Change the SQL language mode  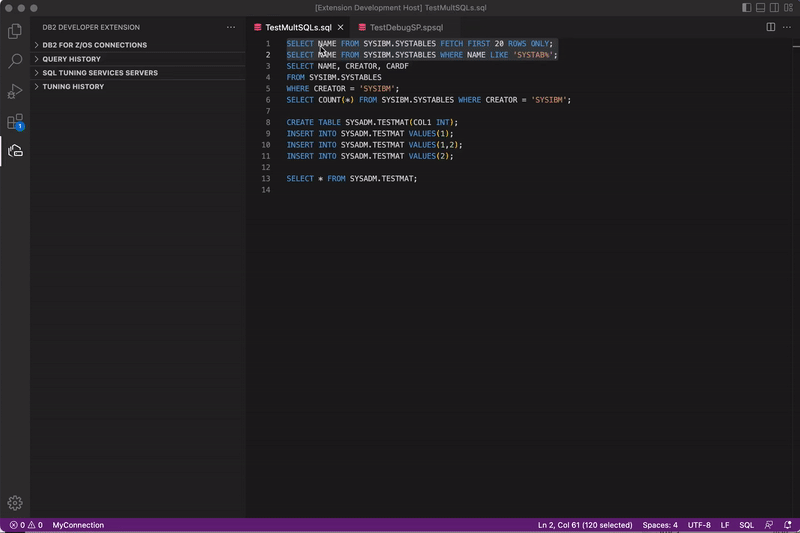[x=746, y=525]
